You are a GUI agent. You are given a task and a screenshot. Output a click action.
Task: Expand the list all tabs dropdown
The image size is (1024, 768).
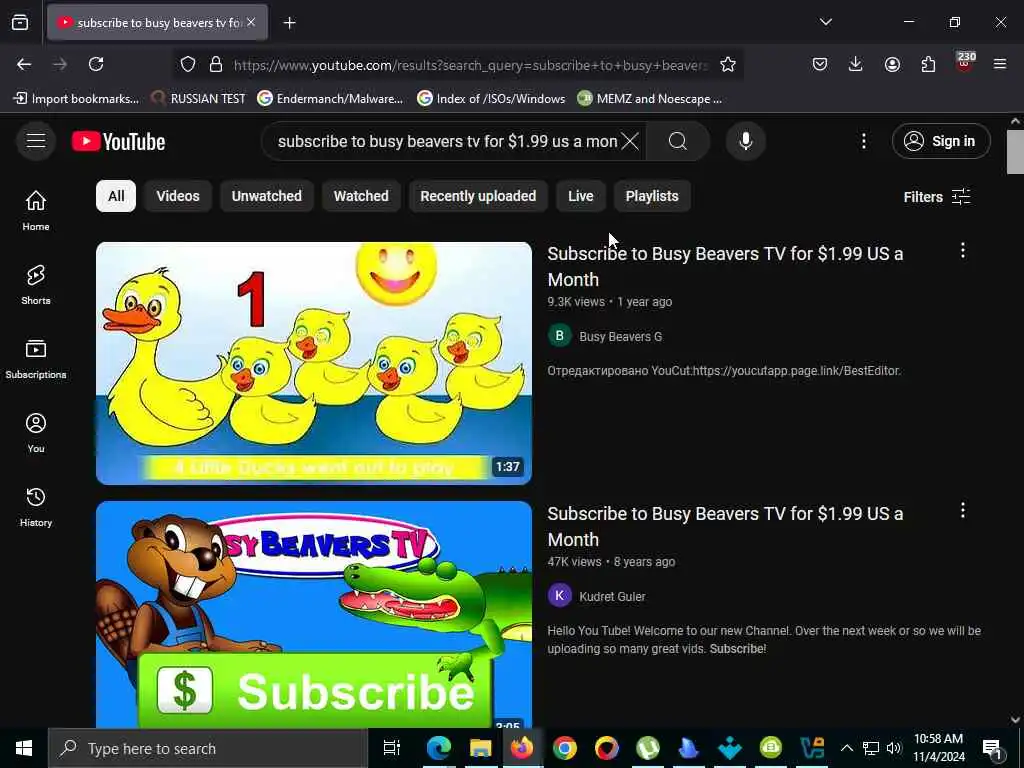pyautogui.click(x=825, y=22)
